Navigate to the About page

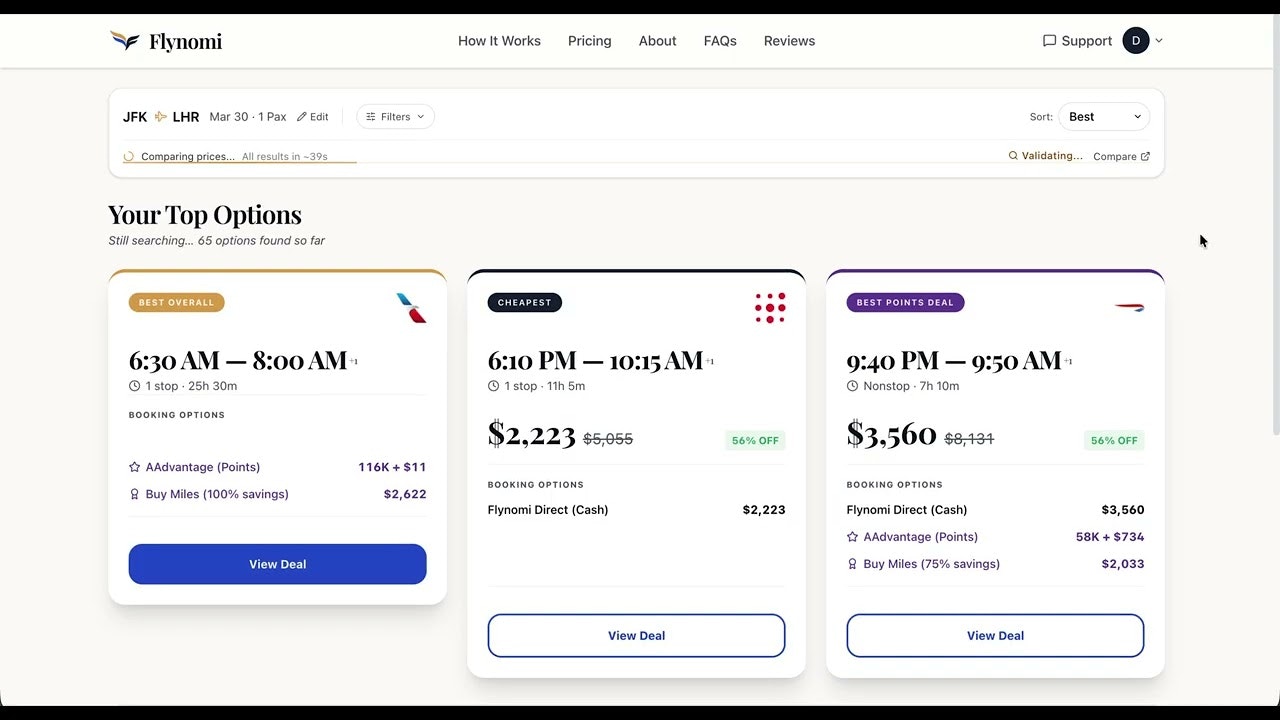pyautogui.click(x=658, y=41)
